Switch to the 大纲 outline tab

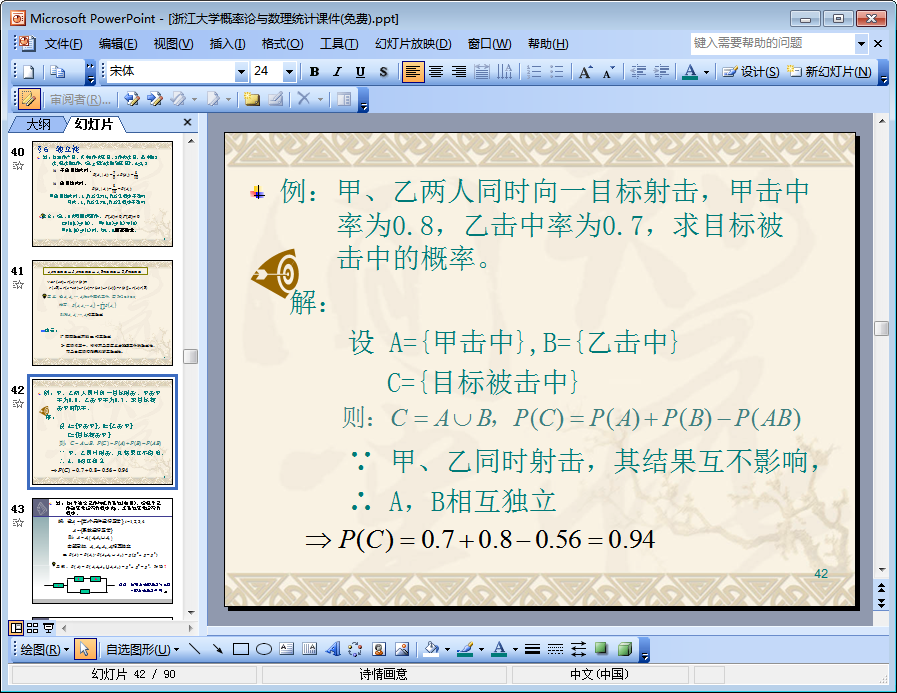[38, 124]
